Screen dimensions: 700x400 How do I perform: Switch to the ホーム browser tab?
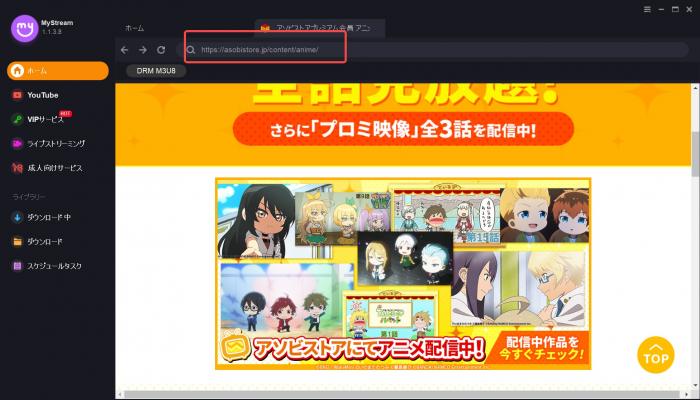[134, 28]
